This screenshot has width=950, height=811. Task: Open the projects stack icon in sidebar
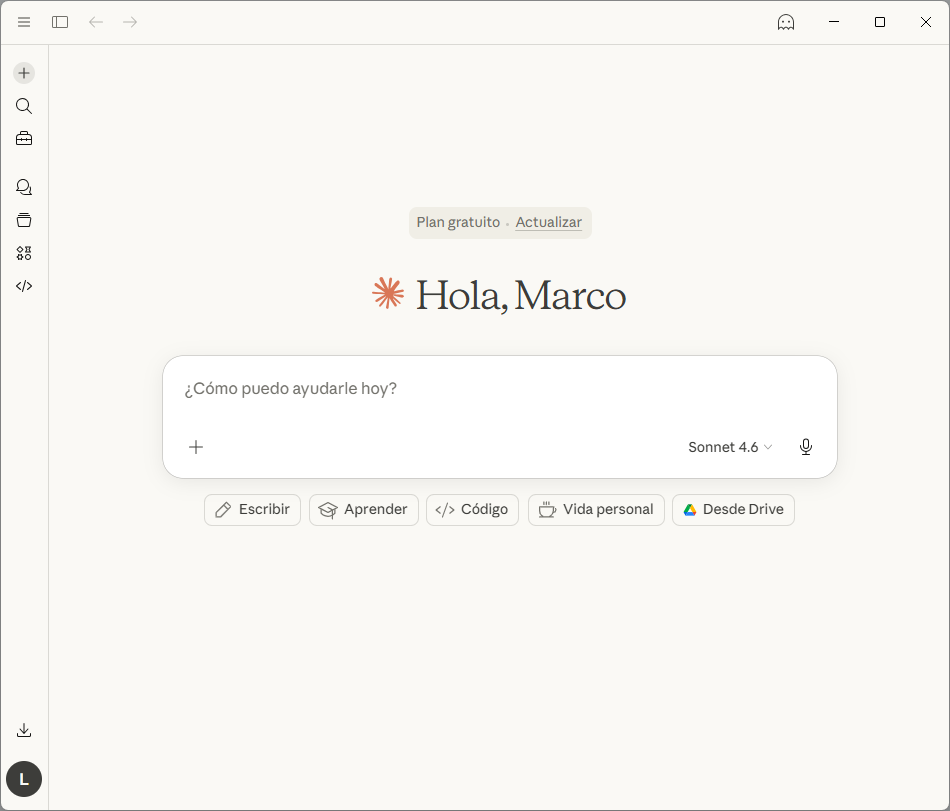pyautogui.click(x=24, y=220)
